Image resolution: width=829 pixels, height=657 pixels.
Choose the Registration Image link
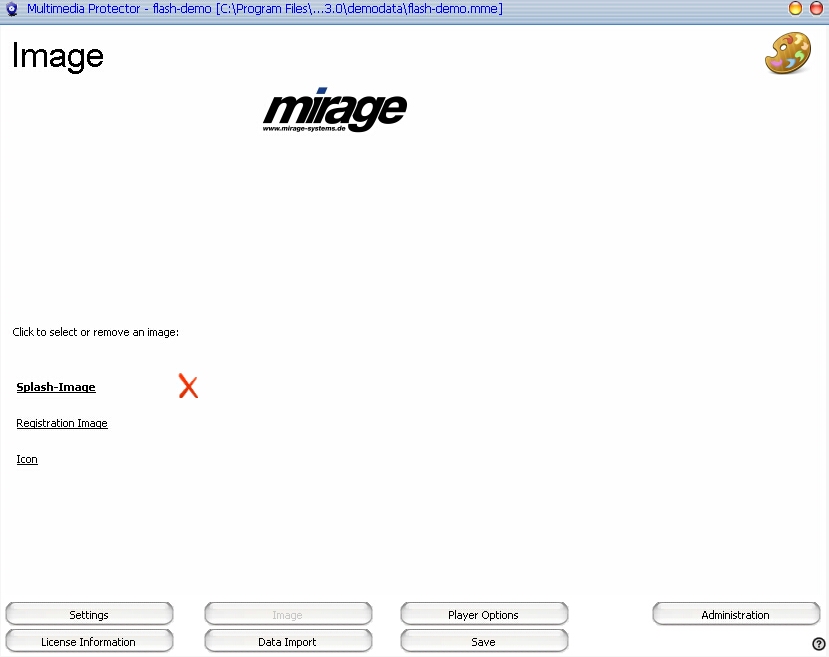tap(62, 423)
